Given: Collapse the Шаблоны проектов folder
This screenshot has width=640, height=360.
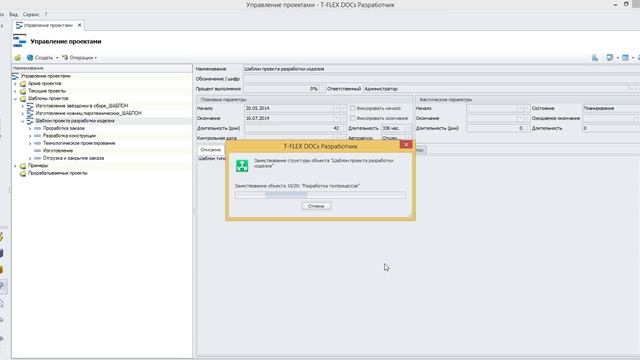Looking at the screenshot, I should [16, 98].
